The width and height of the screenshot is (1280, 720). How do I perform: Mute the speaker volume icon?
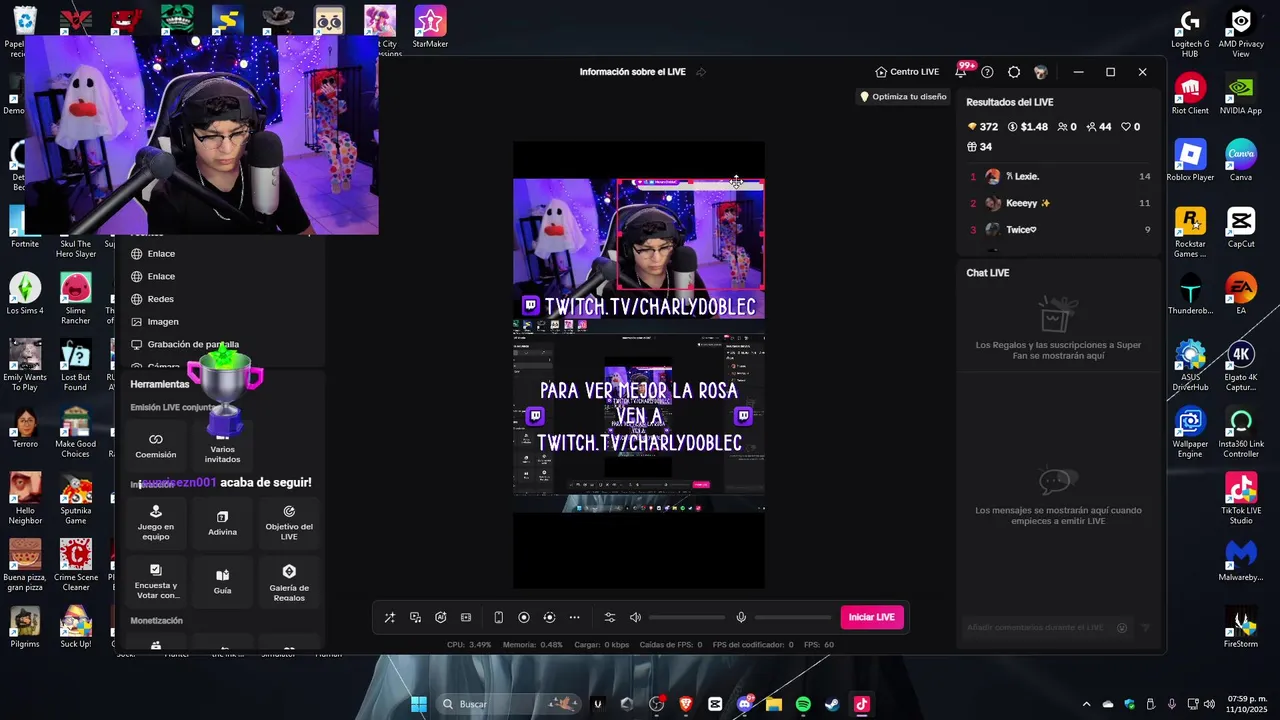point(635,618)
